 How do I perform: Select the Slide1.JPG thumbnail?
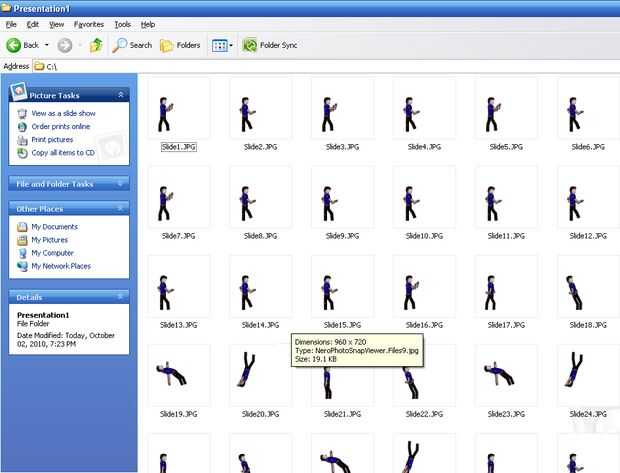179,108
